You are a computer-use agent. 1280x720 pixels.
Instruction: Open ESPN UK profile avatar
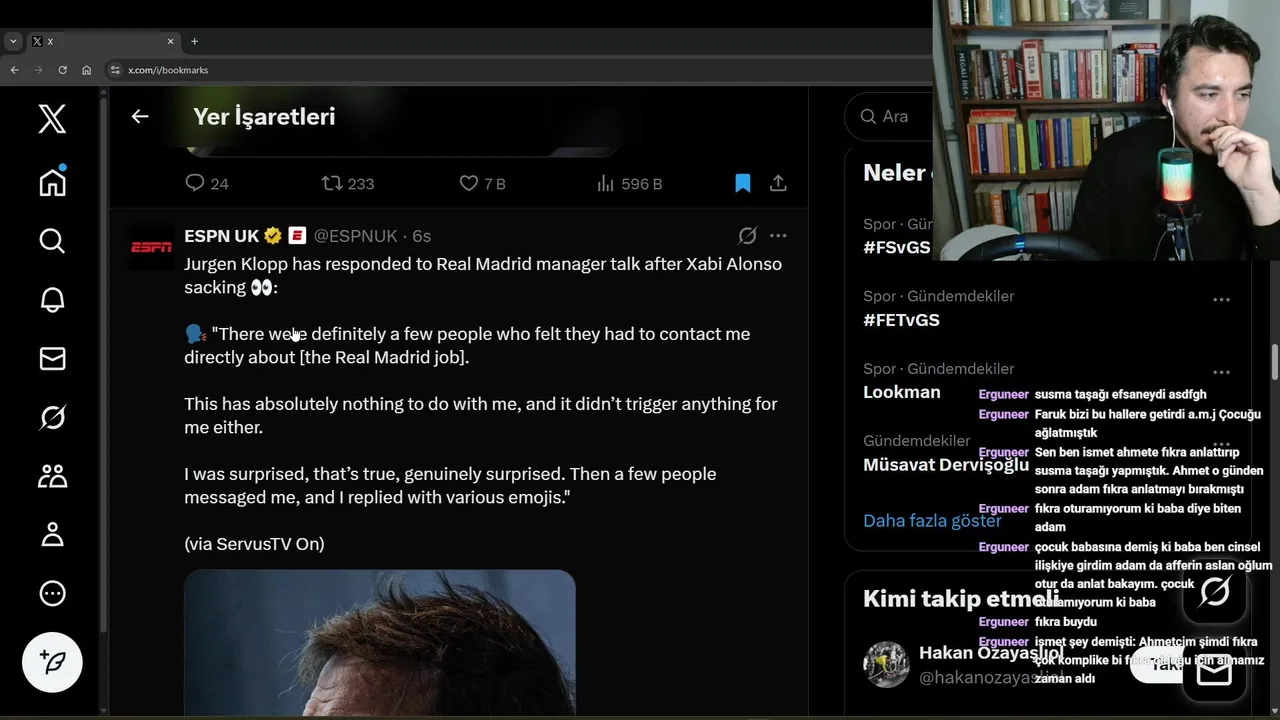[x=152, y=247]
